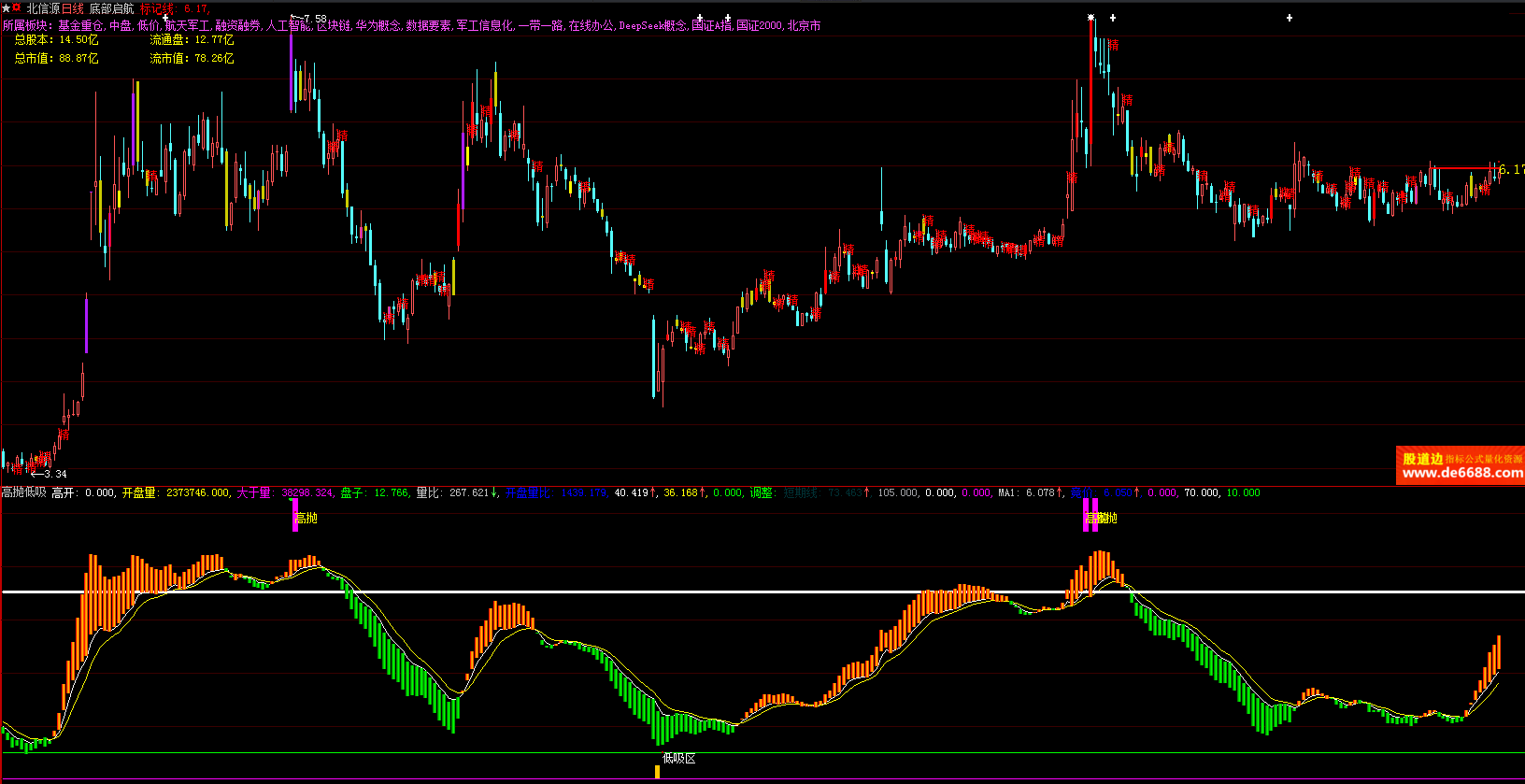1525x784 pixels.
Task: Click the white star icon beside 北信源
Action: point(6,8)
